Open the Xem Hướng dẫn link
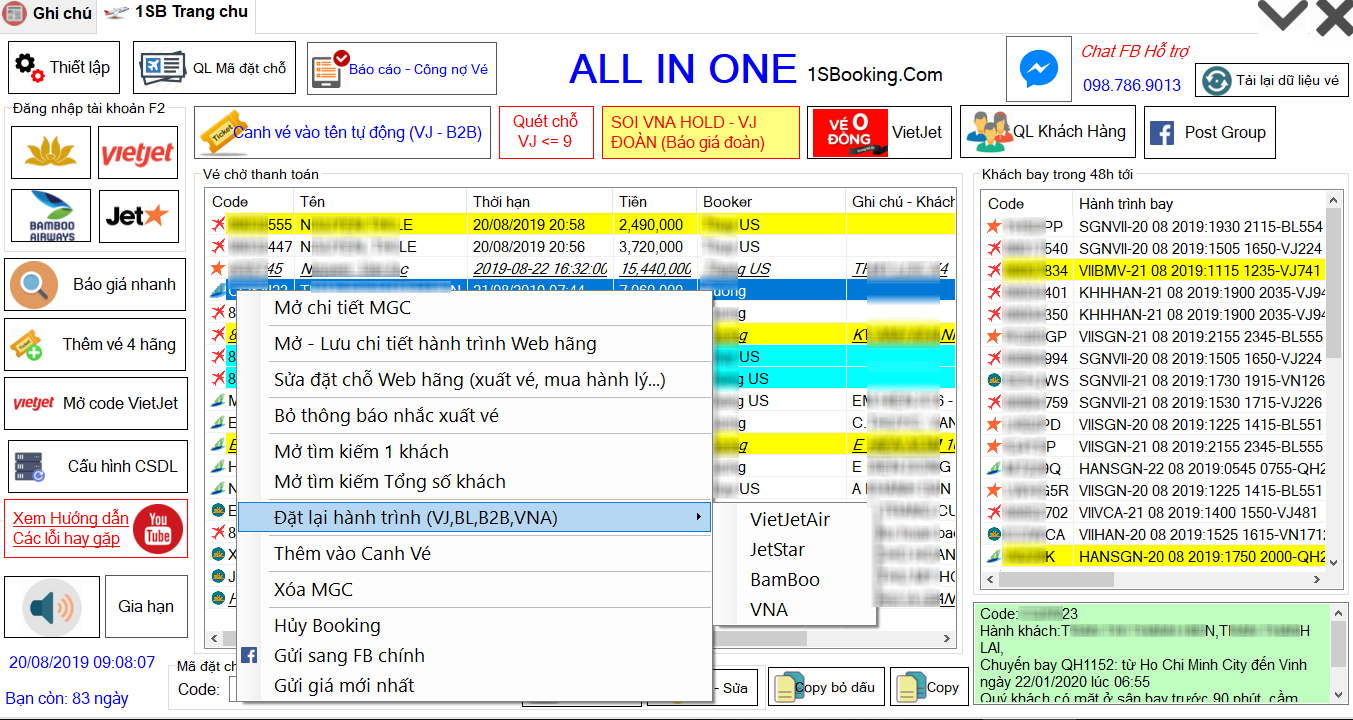The width and height of the screenshot is (1353, 720). click(70, 518)
